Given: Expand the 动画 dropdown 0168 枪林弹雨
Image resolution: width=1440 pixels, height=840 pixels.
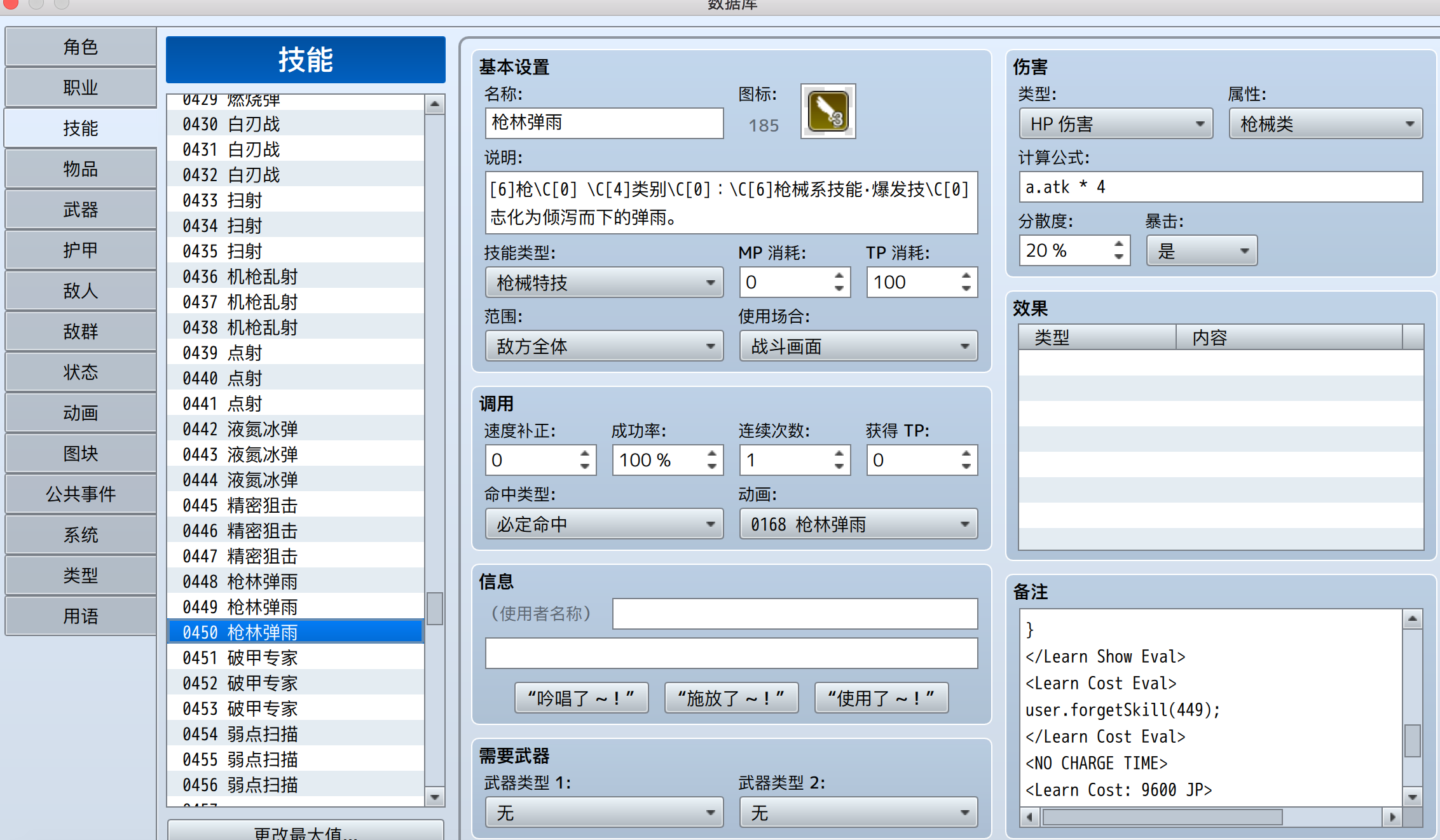Looking at the screenshot, I should coord(858,524).
